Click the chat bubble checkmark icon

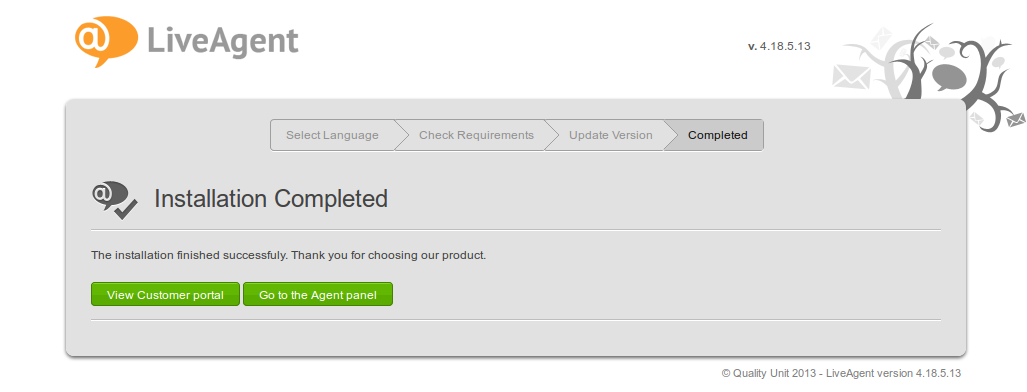(x=115, y=199)
